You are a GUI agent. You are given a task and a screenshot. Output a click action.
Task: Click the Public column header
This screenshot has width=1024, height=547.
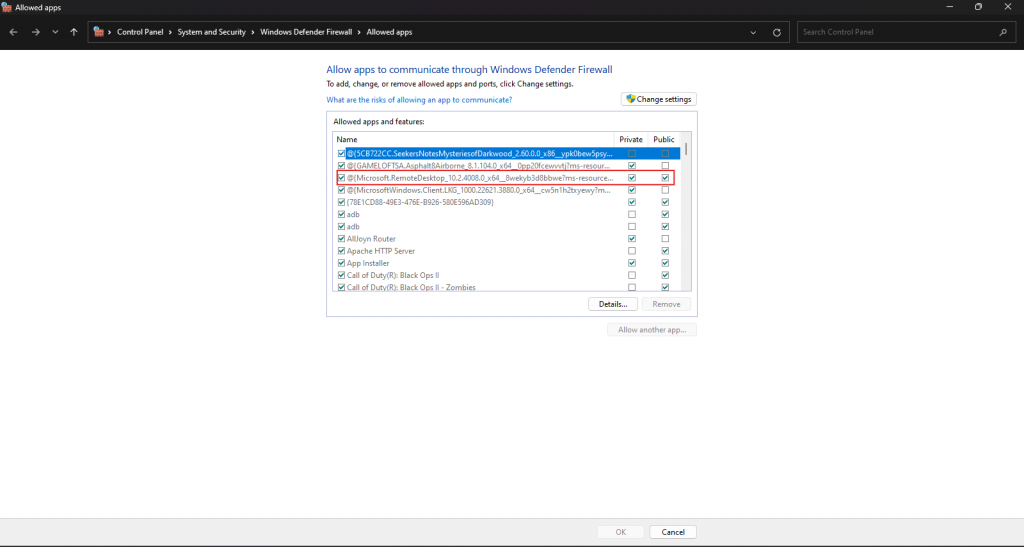(x=664, y=140)
